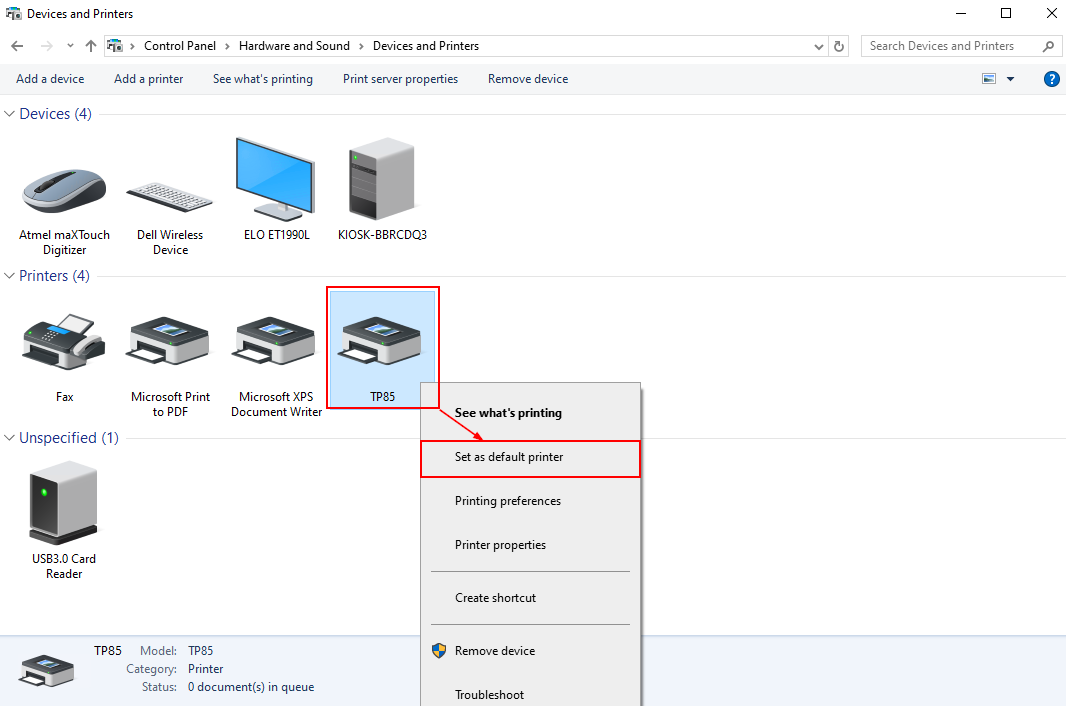
Task: Open the Help question mark icon
Action: click(x=1051, y=79)
